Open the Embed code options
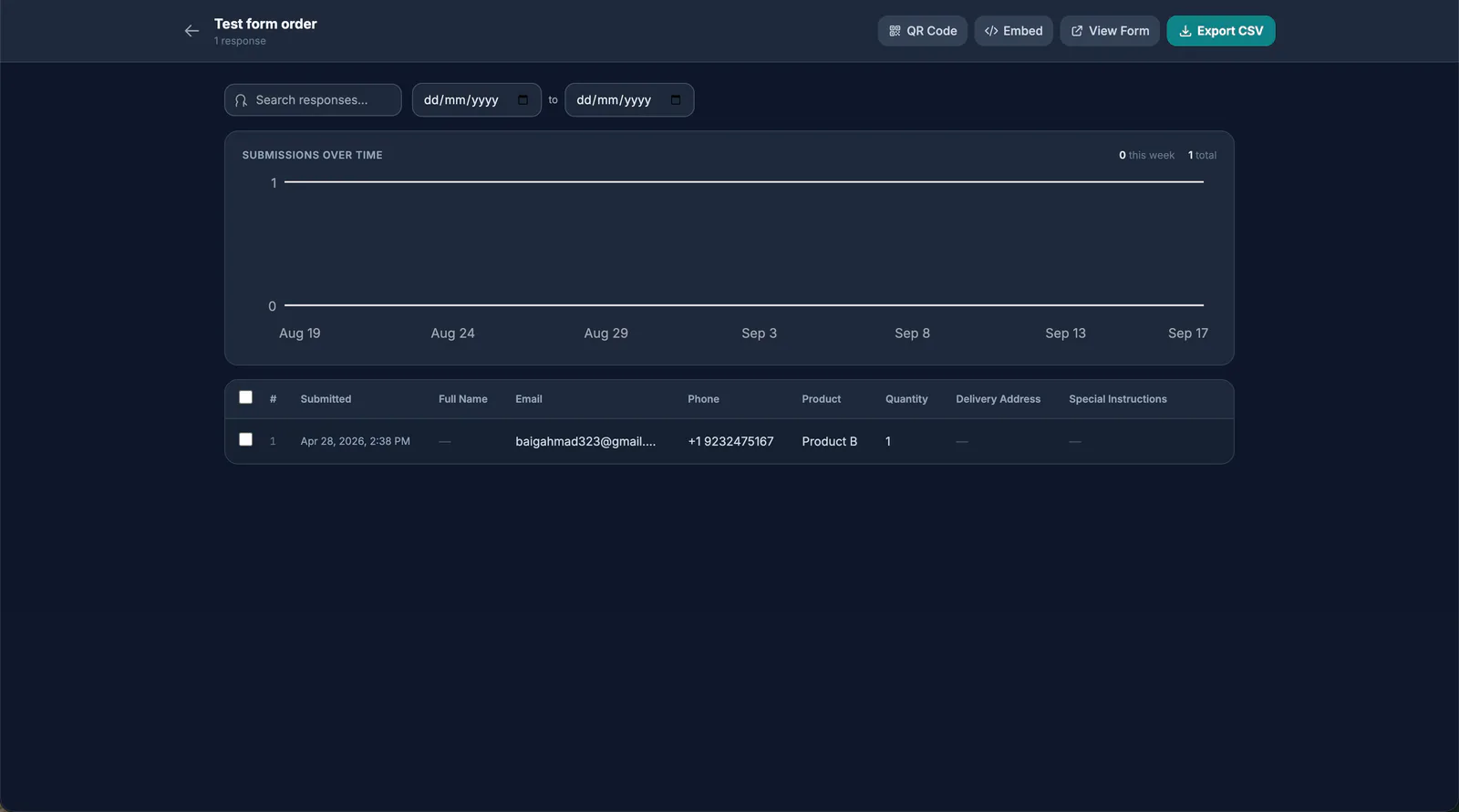The height and width of the screenshot is (812, 1459). coord(1014,31)
